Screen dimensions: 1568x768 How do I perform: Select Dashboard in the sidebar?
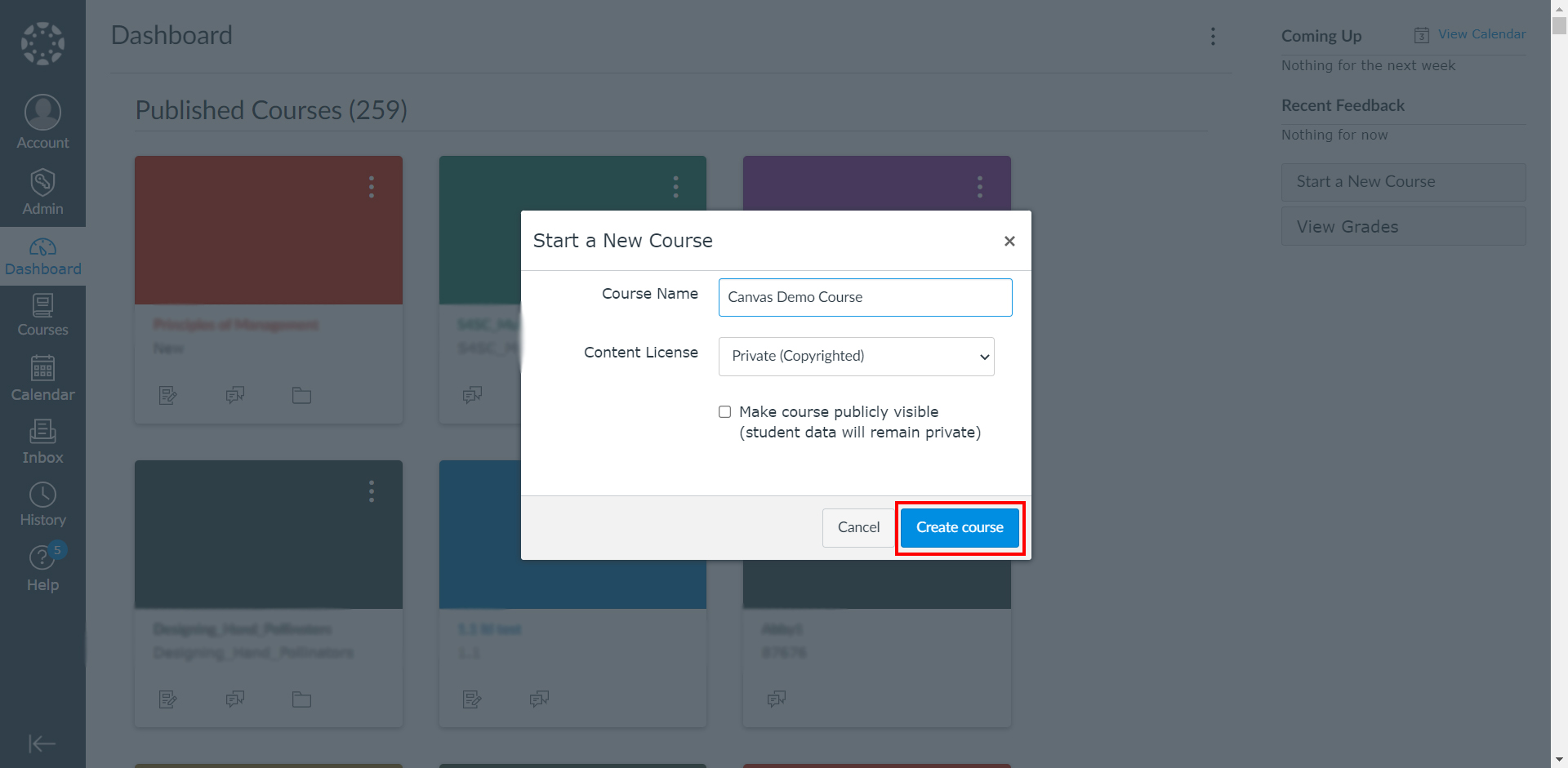42,256
